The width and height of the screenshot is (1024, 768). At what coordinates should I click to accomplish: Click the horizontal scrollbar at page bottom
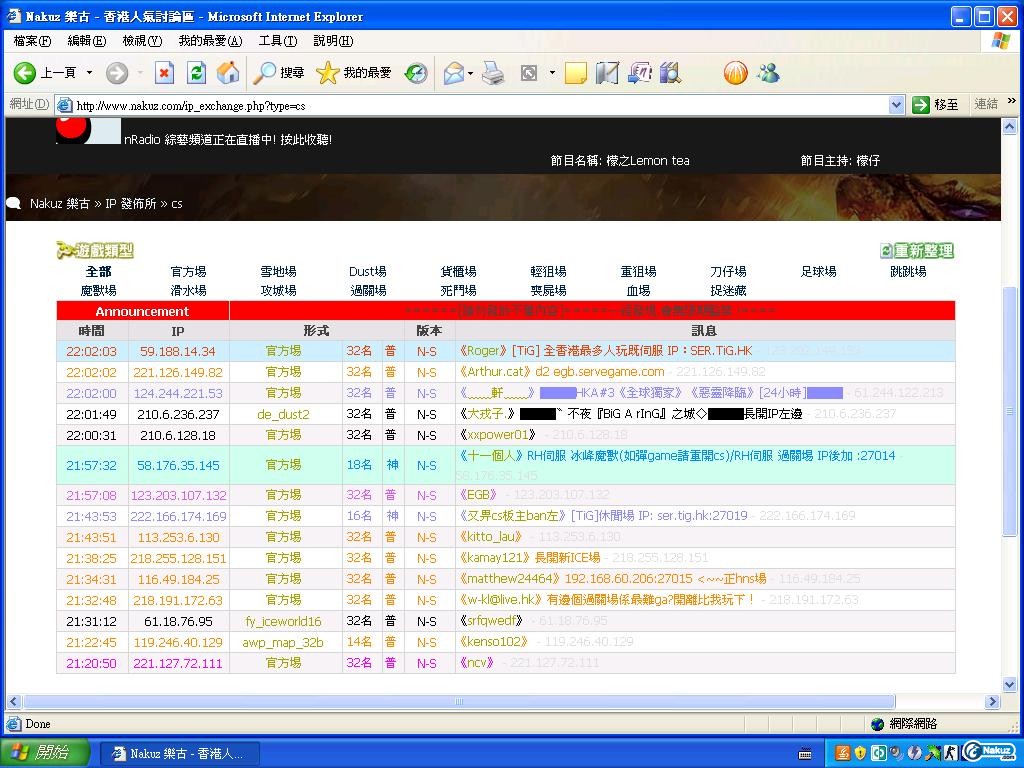point(500,702)
